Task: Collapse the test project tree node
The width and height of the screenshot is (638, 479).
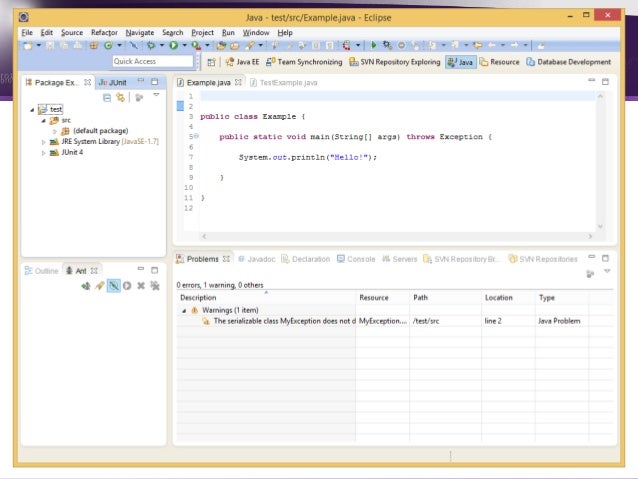Action: coord(33,109)
